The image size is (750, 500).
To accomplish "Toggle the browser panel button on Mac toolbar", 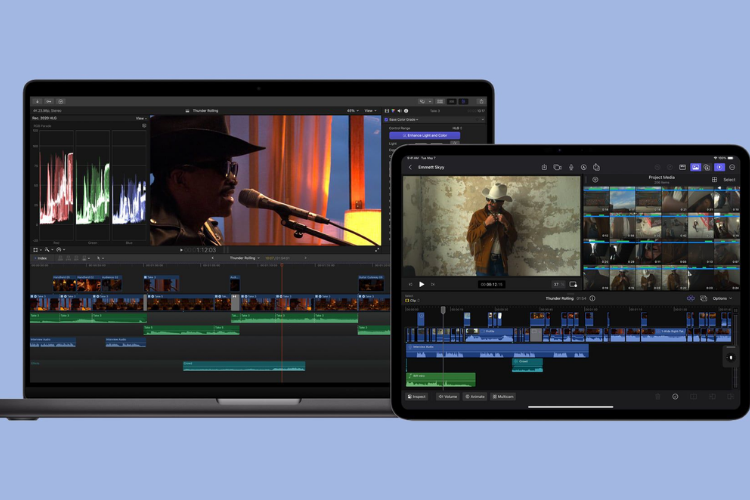I will point(440,101).
